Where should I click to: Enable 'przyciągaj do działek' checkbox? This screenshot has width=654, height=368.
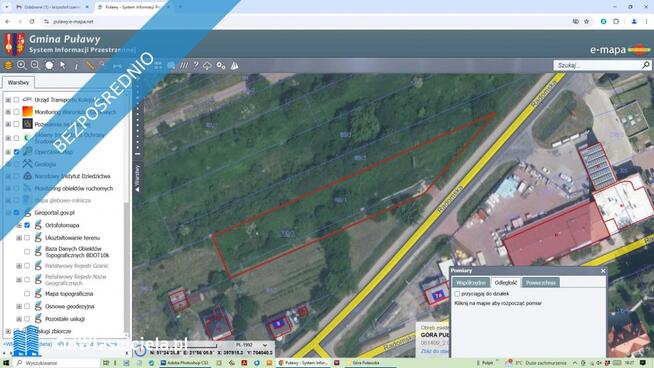point(458,294)
